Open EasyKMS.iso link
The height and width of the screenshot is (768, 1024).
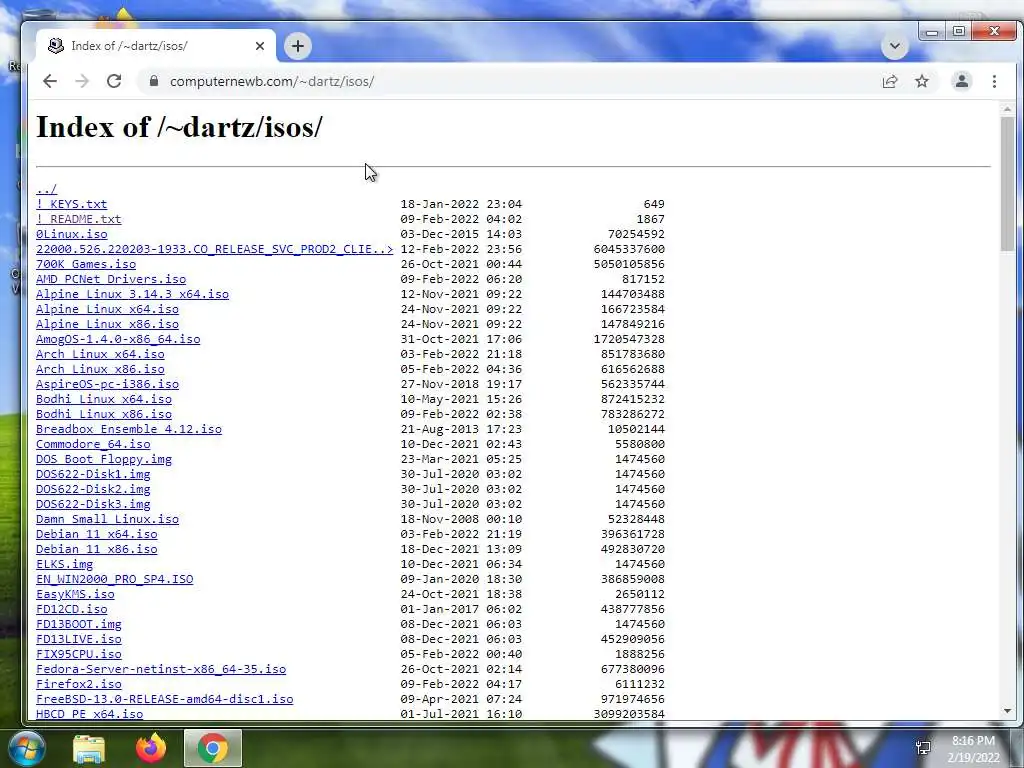(75, 595)
